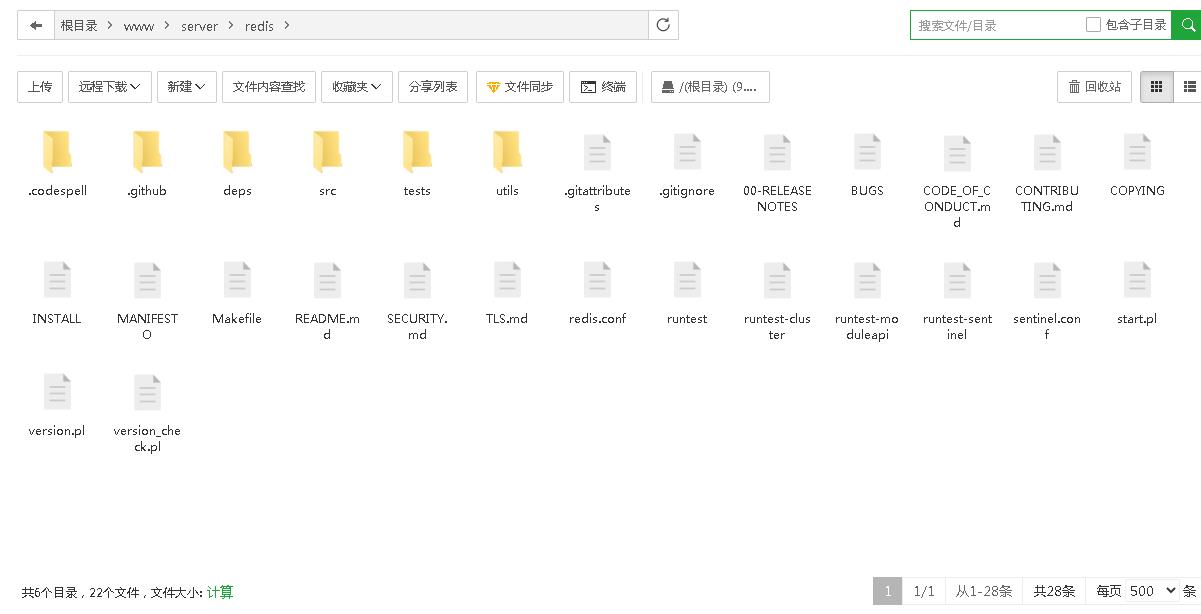Image resolution: width=1201 pixels, height=614 pixels.
Task: Click the 上传 upload button
Action: coord(40,87)
